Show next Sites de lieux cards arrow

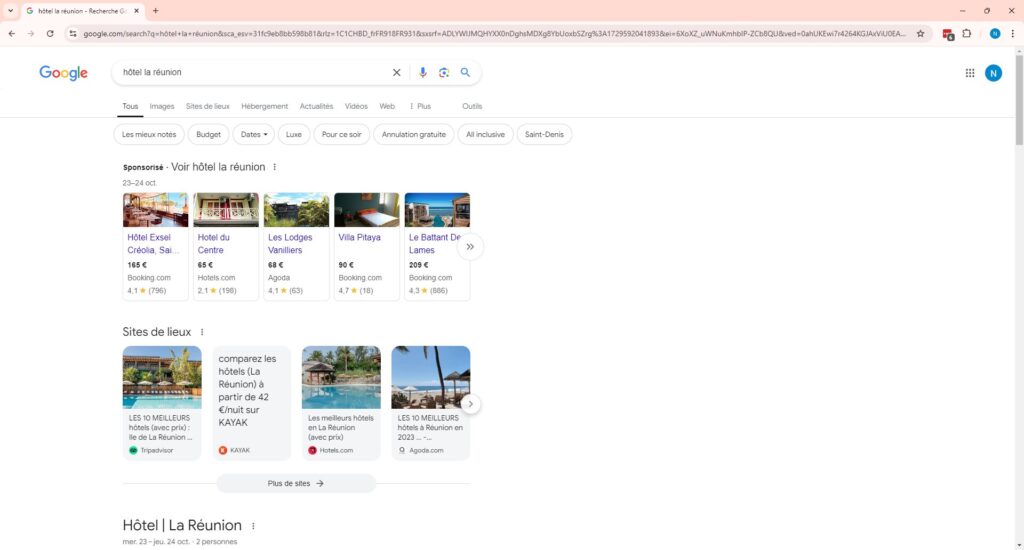[x=470, y=404]
